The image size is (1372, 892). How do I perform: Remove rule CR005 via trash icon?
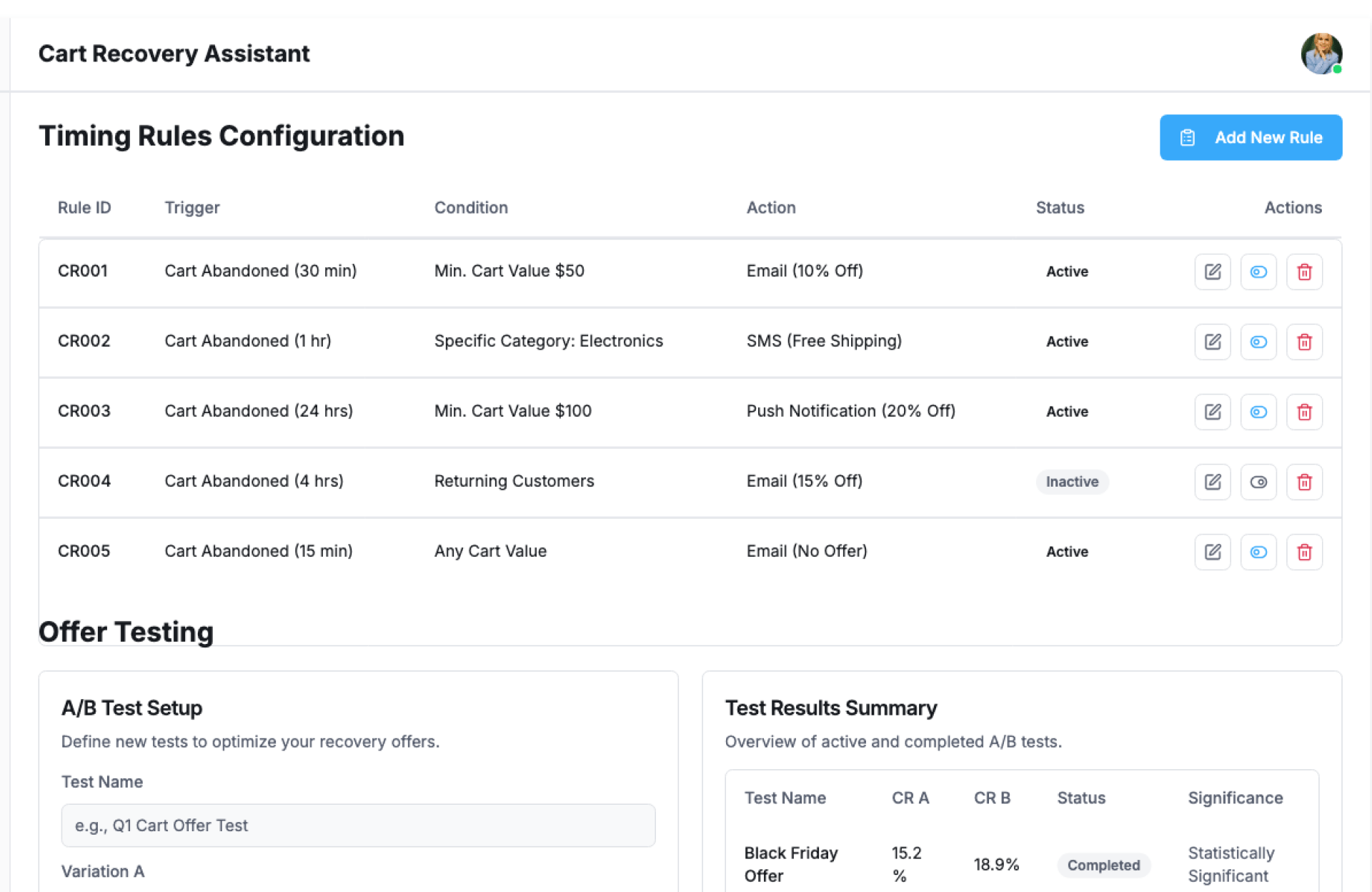coord(1303,552)
